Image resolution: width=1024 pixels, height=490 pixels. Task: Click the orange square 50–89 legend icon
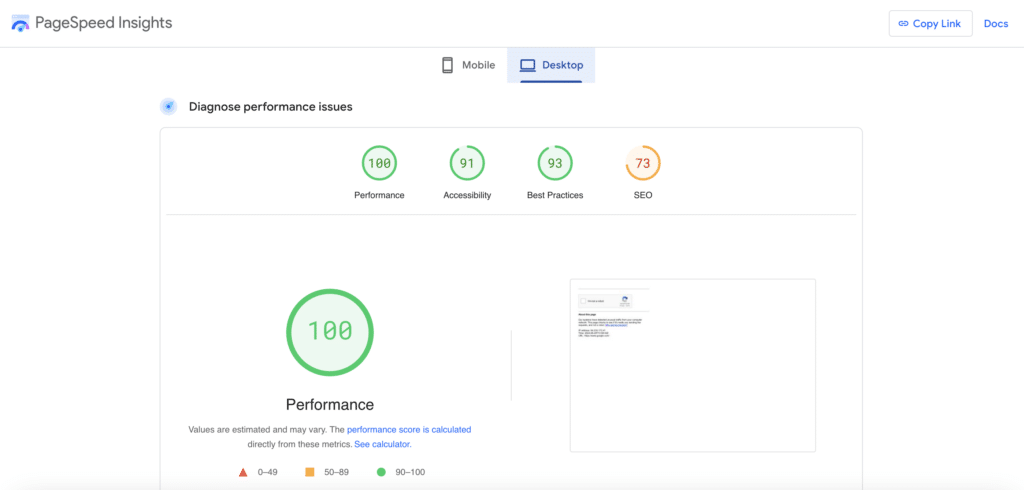[x=310, y=472]
